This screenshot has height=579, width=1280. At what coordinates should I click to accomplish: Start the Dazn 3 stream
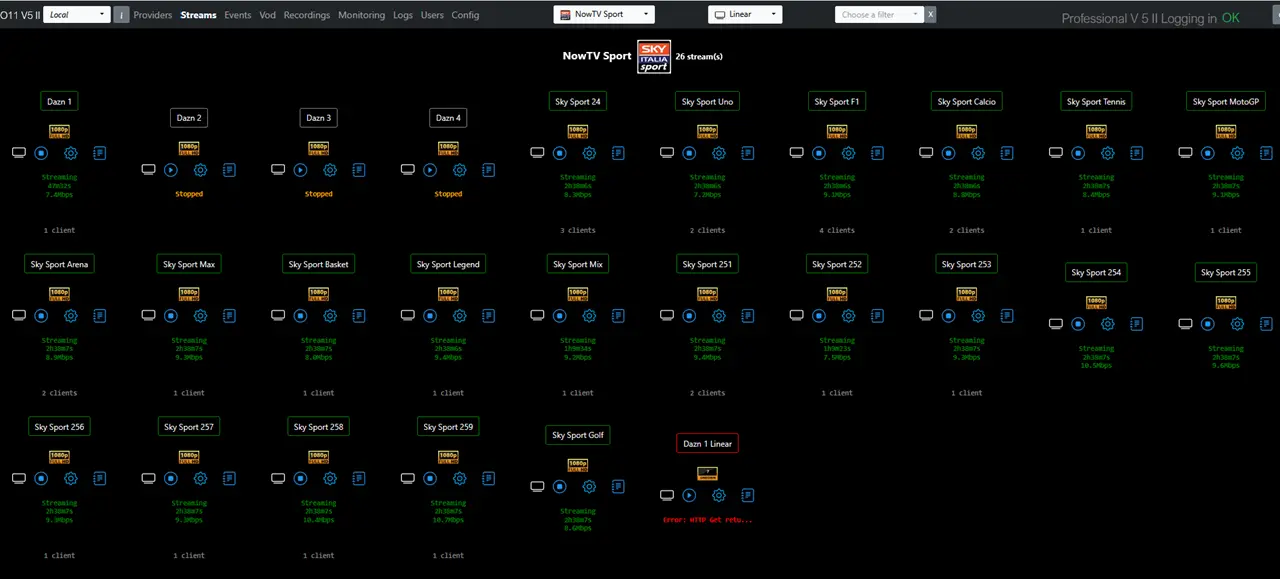click(x=300, y=170)
